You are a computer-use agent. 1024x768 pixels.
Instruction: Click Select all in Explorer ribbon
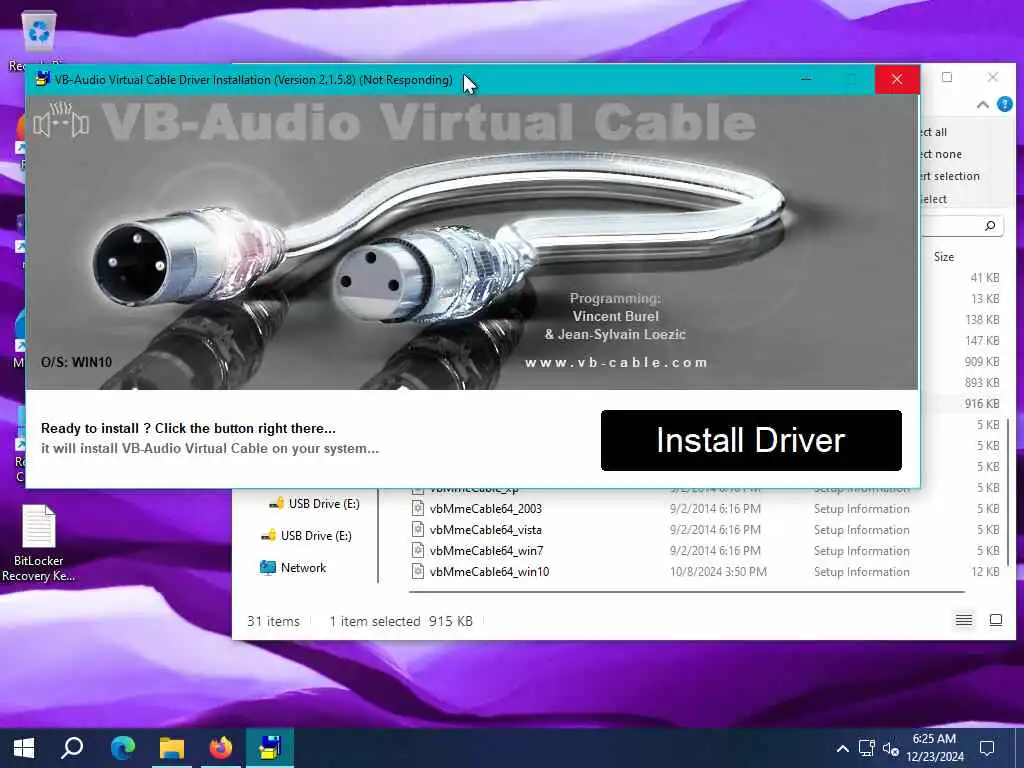934,132
